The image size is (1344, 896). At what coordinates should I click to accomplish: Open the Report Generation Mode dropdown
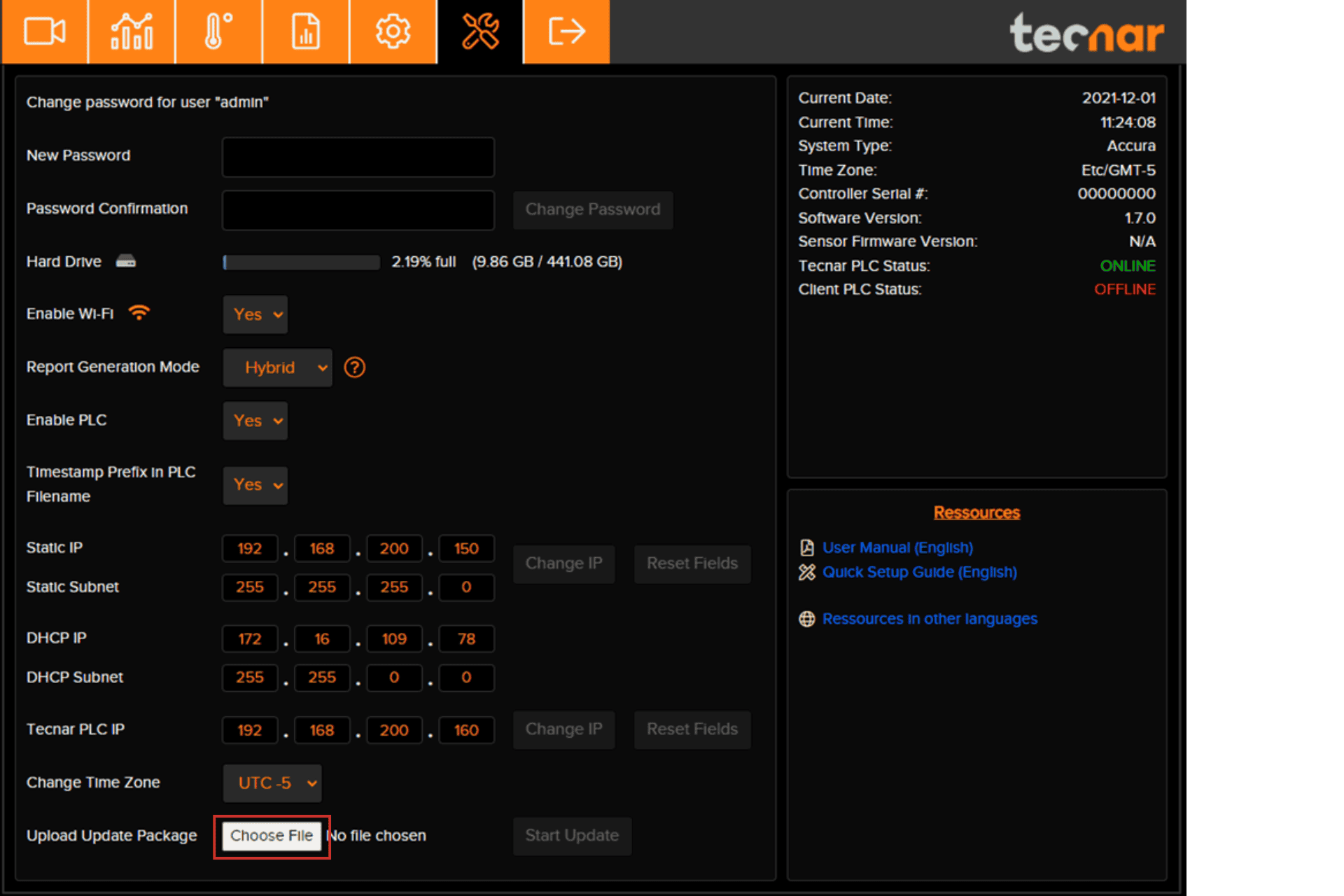277,367
